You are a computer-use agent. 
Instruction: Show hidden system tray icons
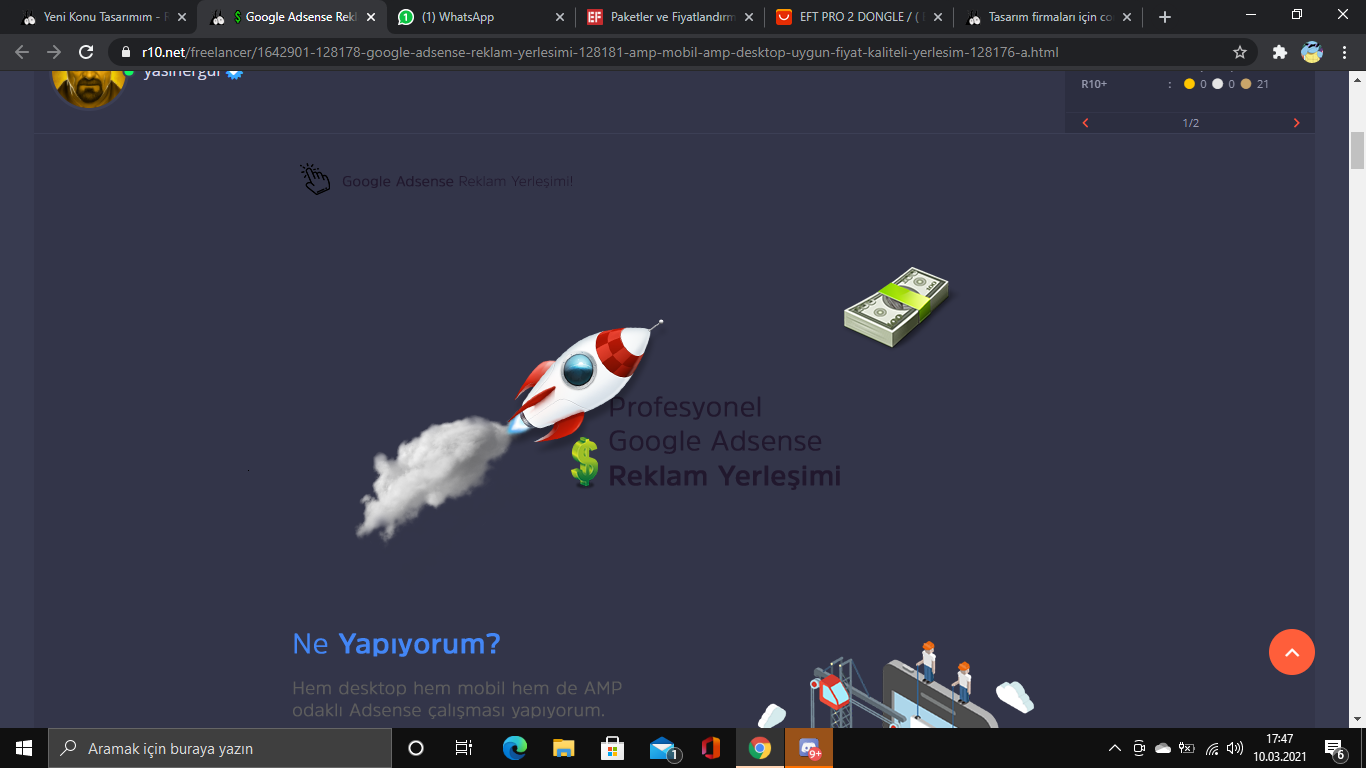point(1115,748)
